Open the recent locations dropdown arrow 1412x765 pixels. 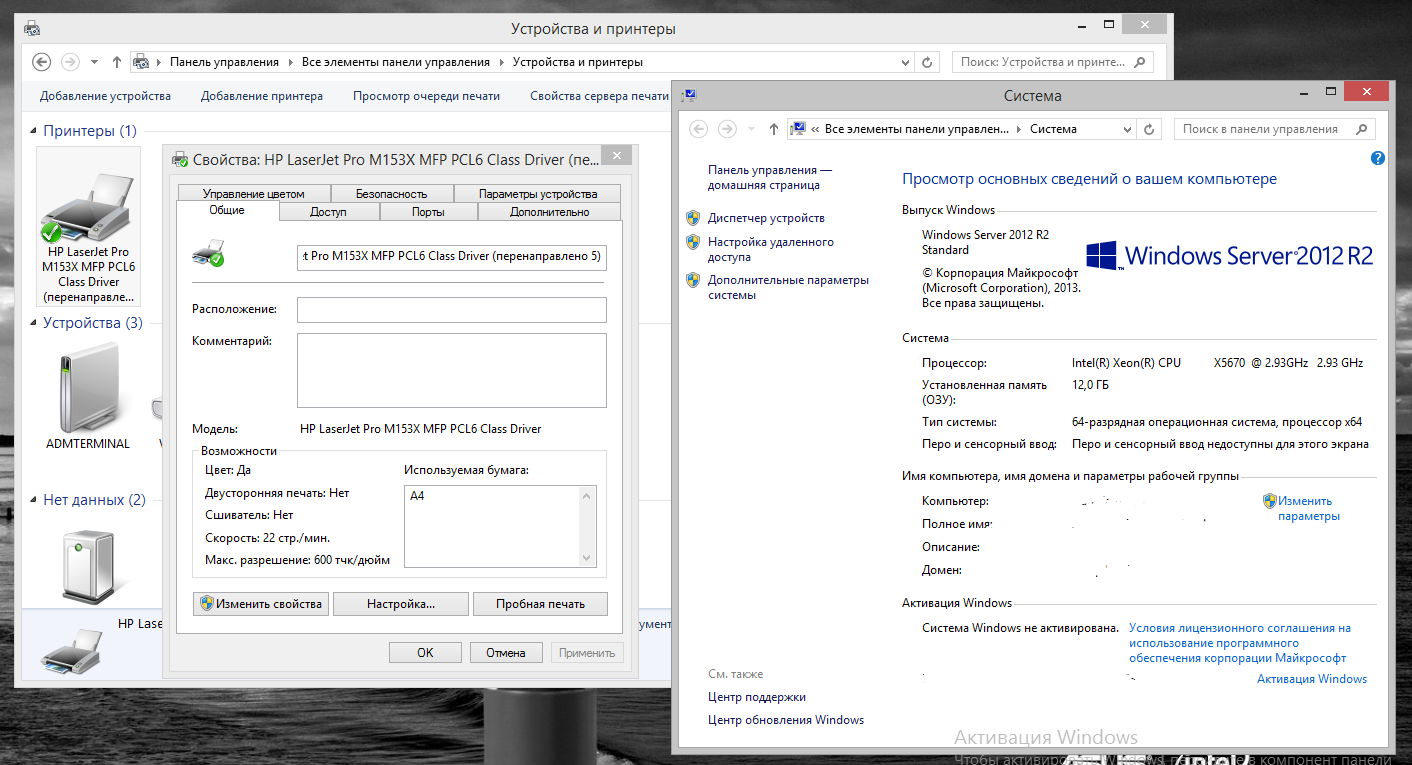pyautogui.click(x=95, y=62)
